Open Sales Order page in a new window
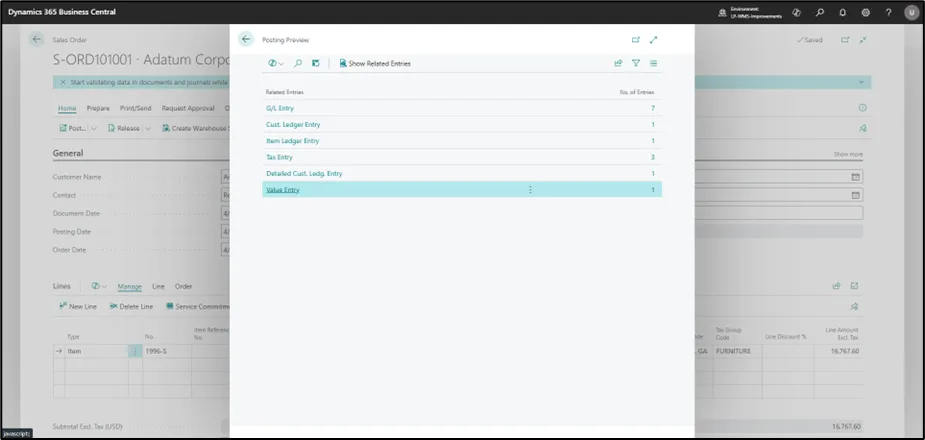 pyautogui.click(x=845, y=40)
